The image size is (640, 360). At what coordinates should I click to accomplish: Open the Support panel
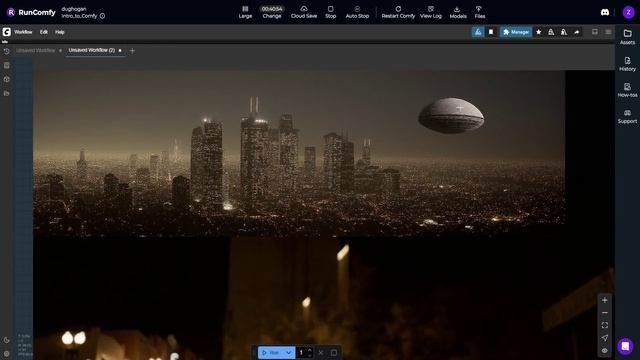coord(627,116)
